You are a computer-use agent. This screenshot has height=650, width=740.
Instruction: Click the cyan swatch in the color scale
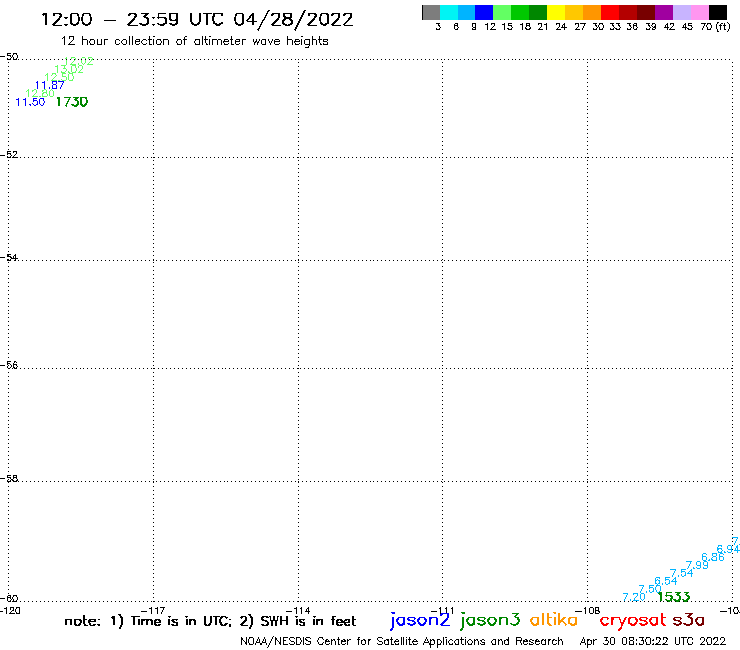(x=449, y=12)
